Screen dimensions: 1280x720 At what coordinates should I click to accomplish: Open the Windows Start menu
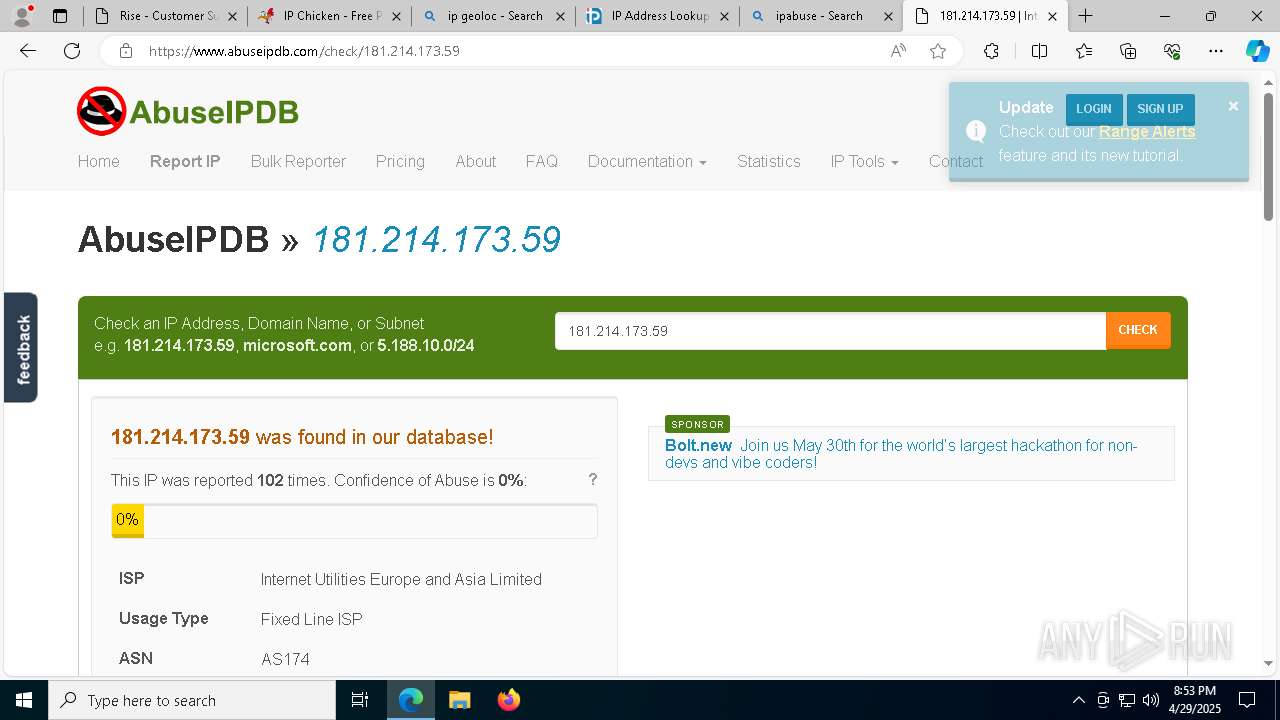24,700
